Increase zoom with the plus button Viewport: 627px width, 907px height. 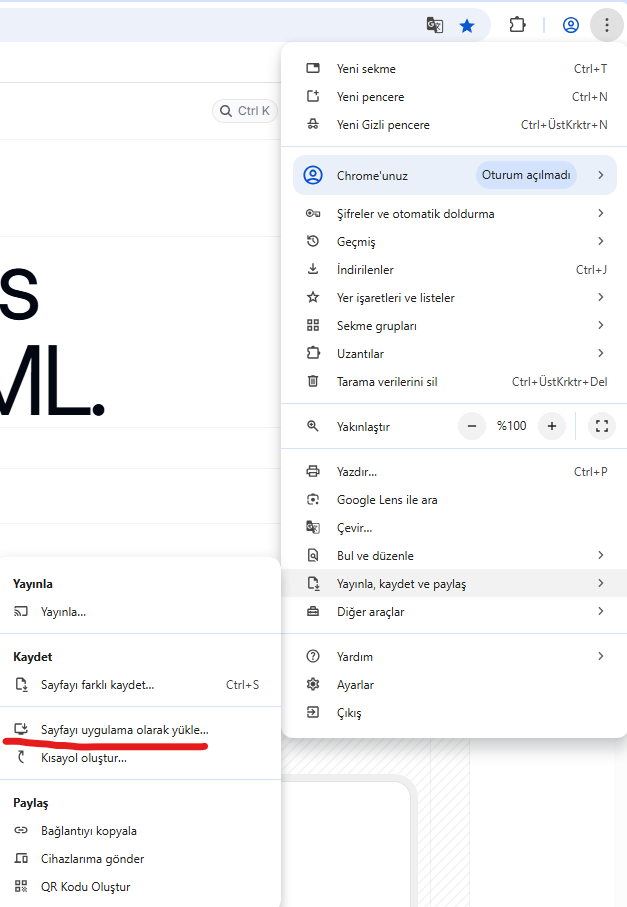(x=552, y=426)
